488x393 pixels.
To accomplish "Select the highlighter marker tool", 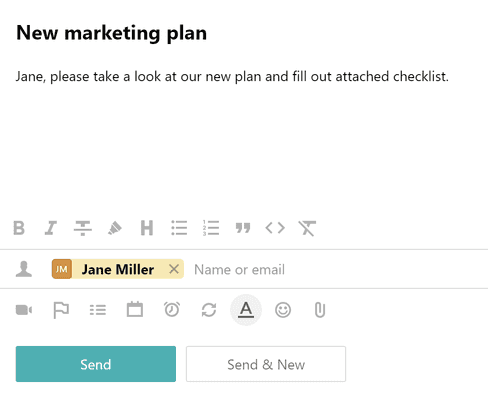I will point(115,228).
